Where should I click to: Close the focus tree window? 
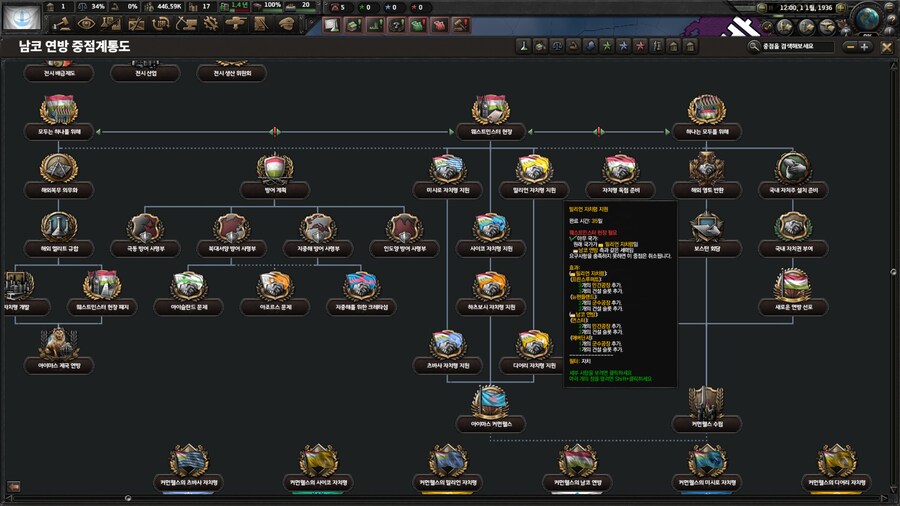point(886,47)
